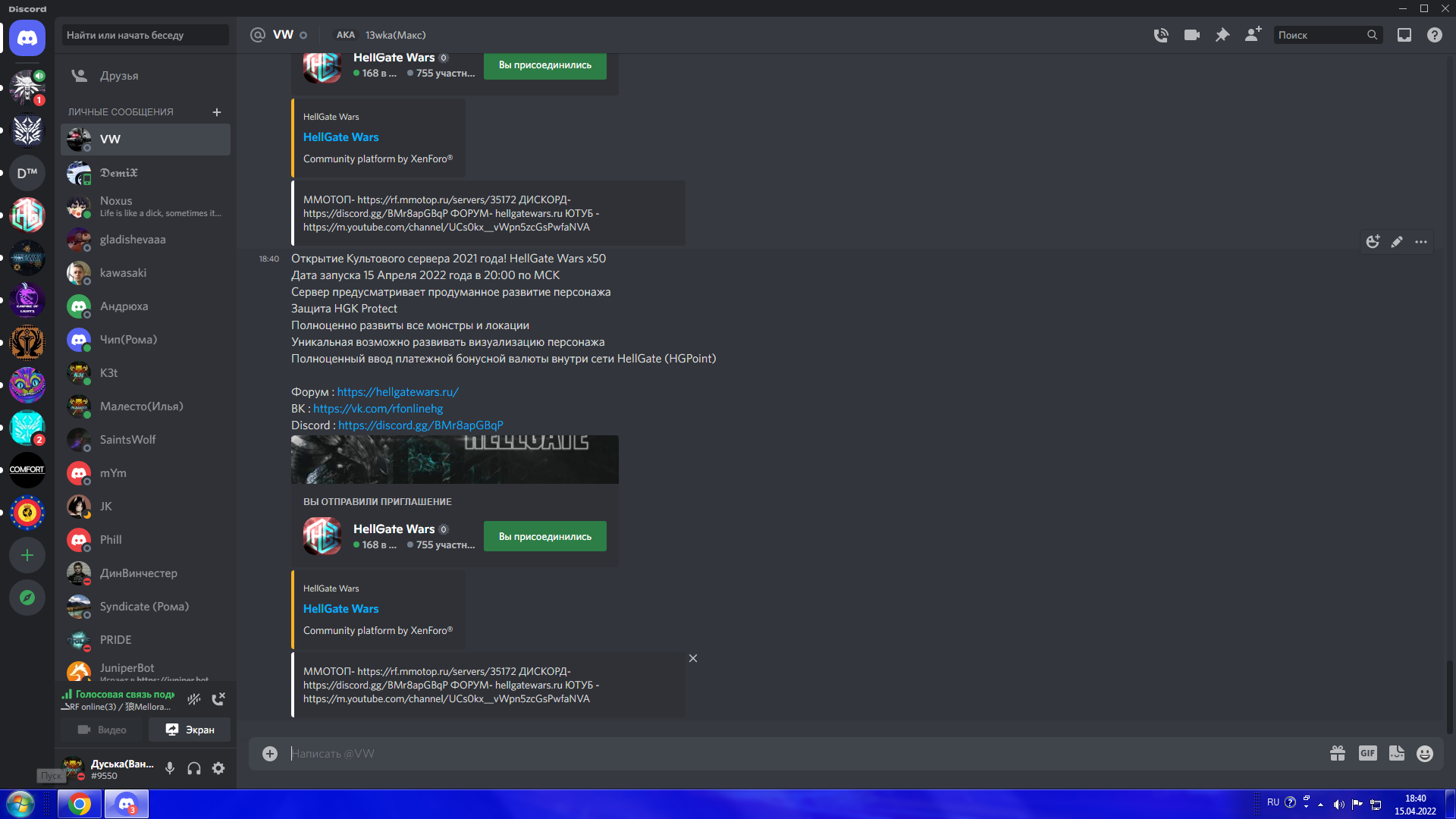Open the inbox panel
The height and width of the screenshot is (819, 1456).
tap(1404, 35)
